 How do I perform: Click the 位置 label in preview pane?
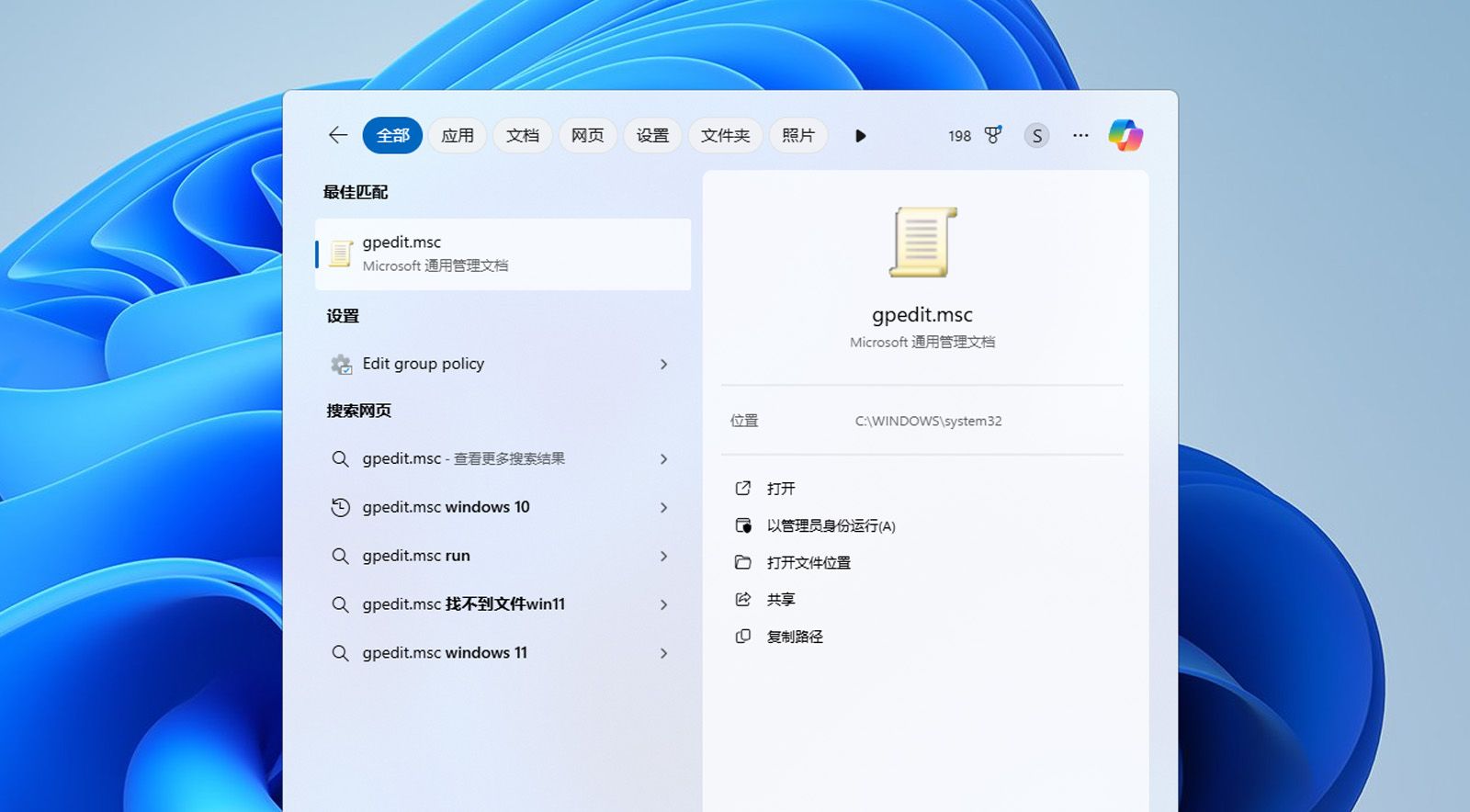744,421
